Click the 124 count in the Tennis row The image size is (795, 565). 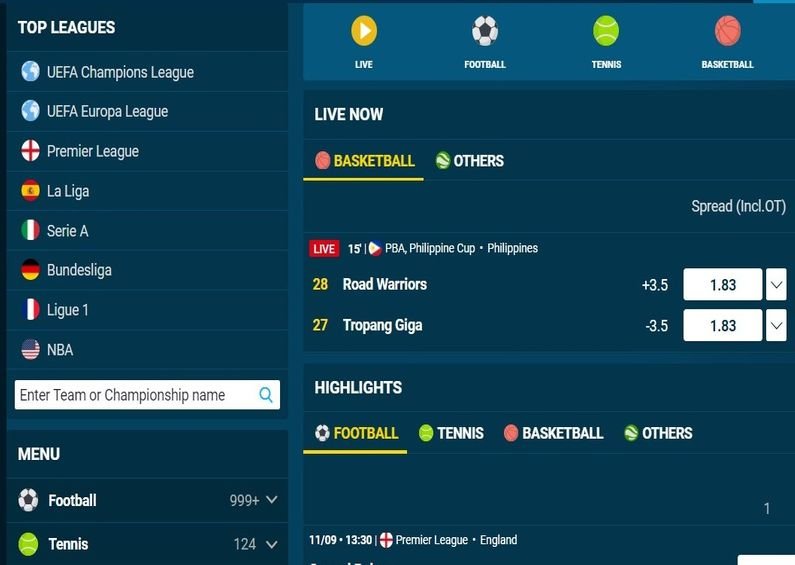[x=245, y=544]
